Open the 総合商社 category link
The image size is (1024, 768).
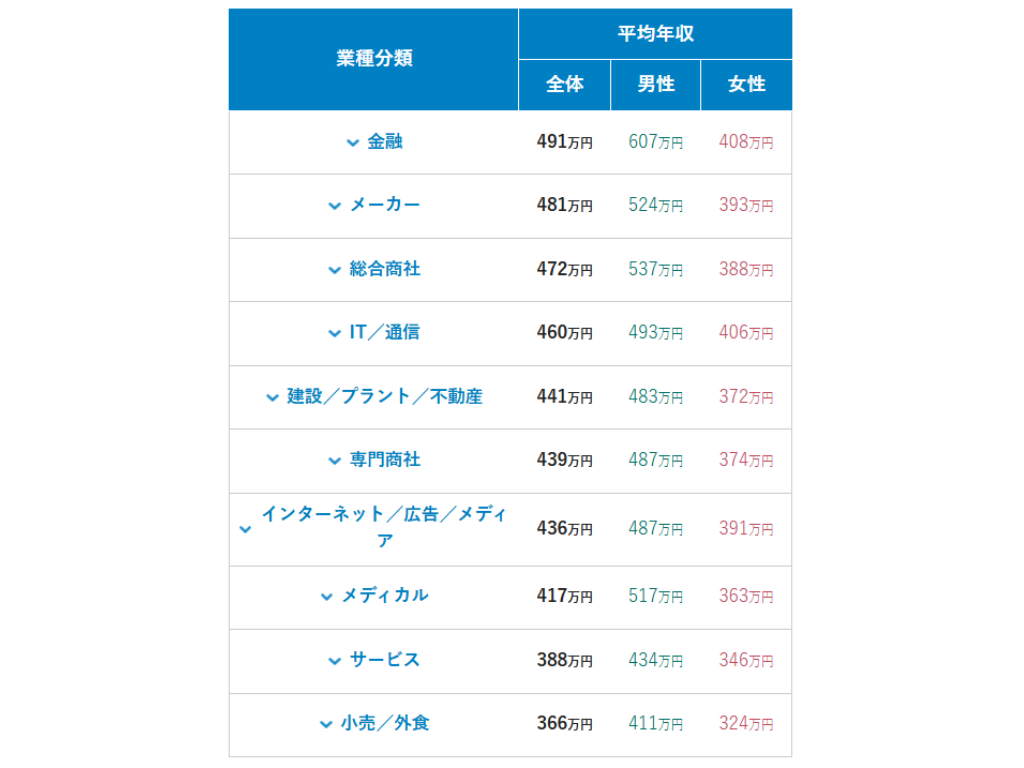pos(385,268)
